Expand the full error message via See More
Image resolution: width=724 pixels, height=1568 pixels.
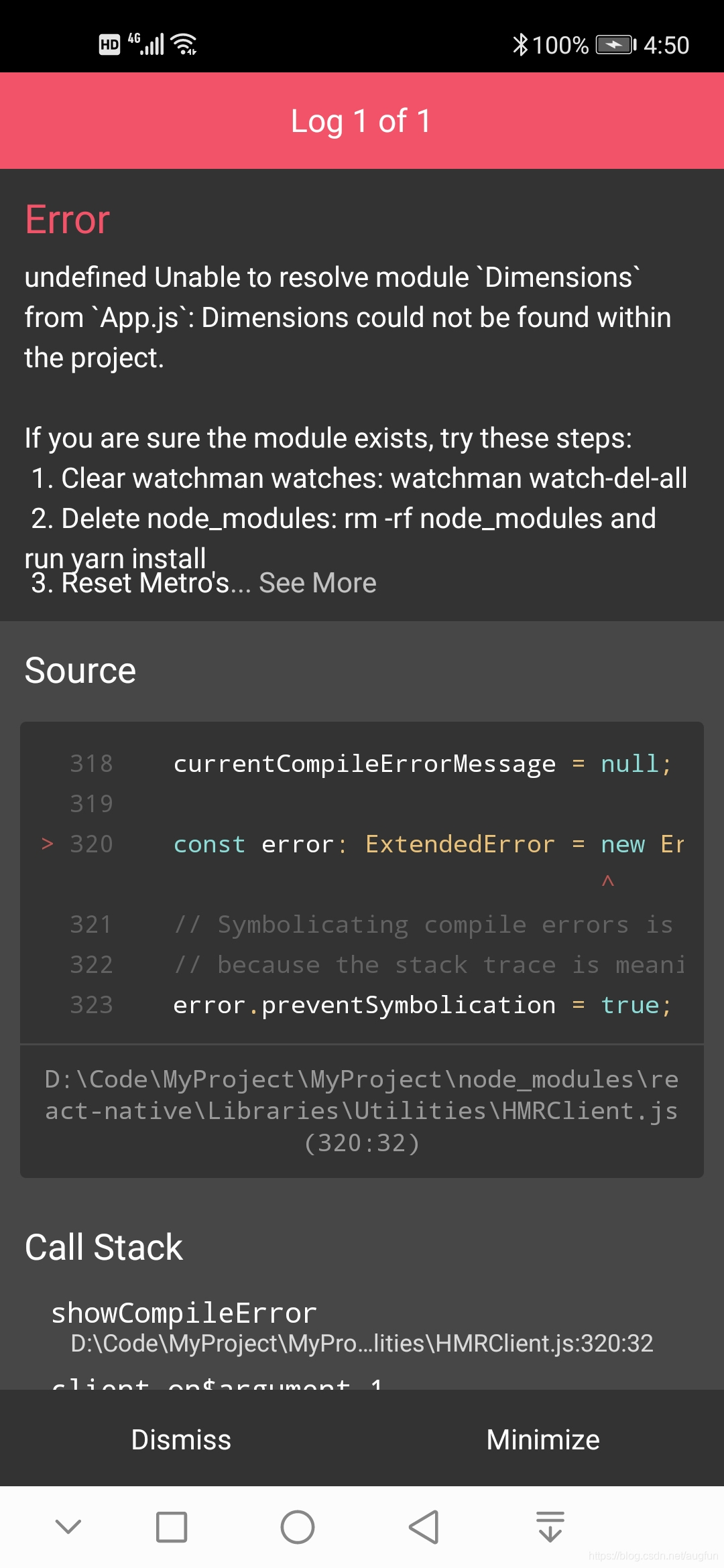tap(318, 583)
